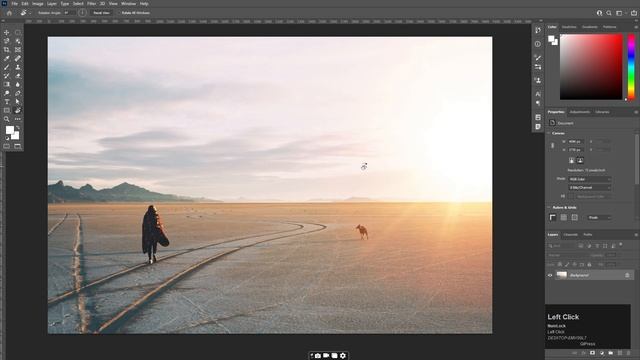Screen dimensions: 640x360
Task: Hide the Background layer eye icon
Action: [550, 276]
